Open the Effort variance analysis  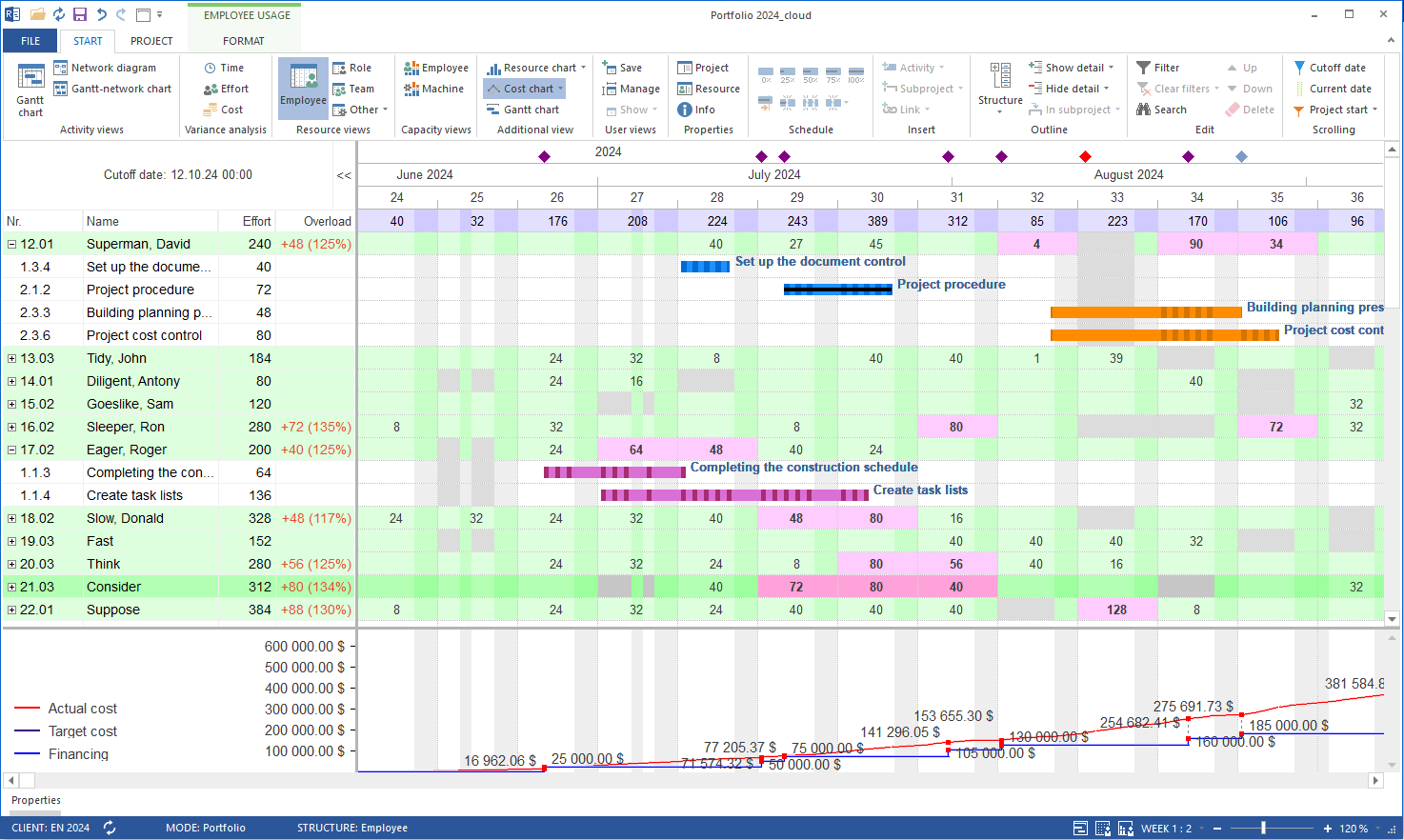click(226, 89)
